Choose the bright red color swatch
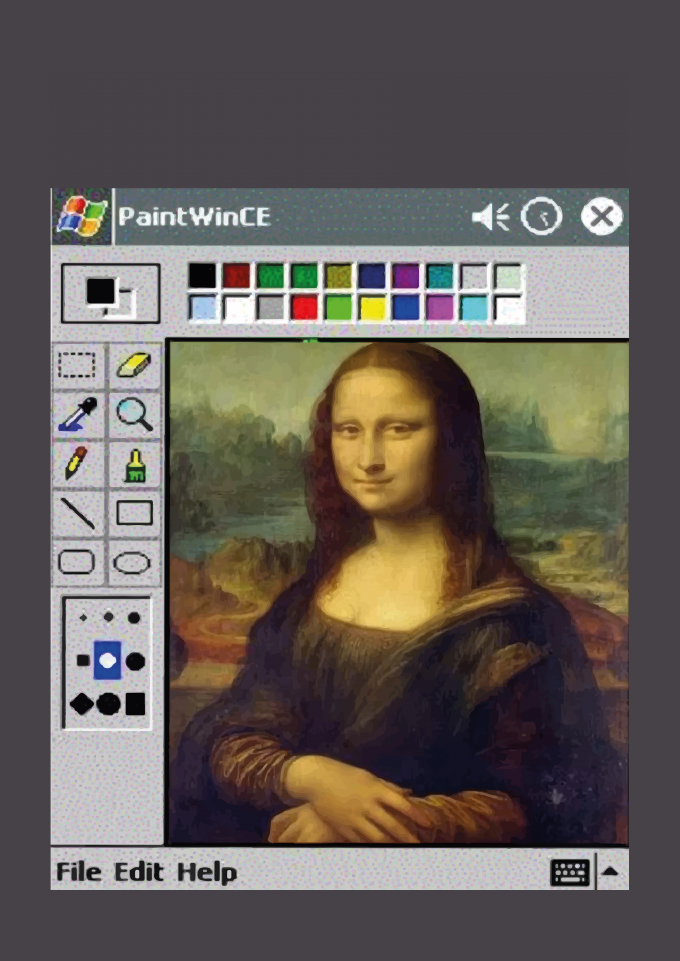Image resolution: width=680 pixels, height=961 pixels. pyautogui.click(x=304, y=308)
